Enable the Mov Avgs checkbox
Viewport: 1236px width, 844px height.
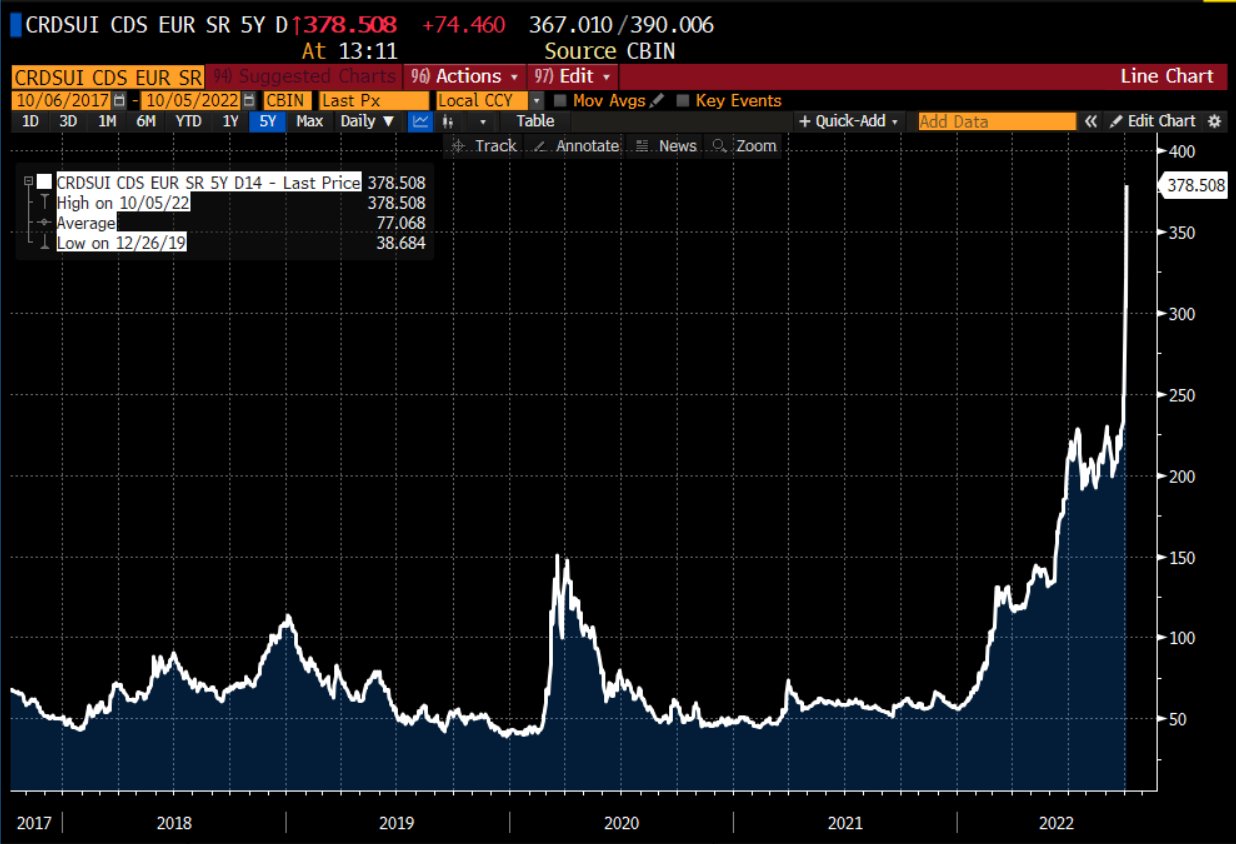point(560,101)
